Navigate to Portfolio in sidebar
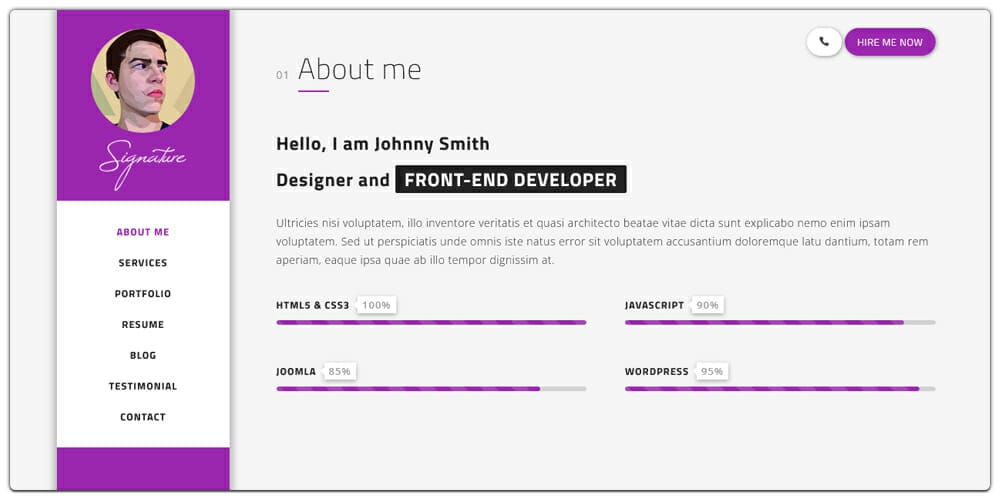 143,294
